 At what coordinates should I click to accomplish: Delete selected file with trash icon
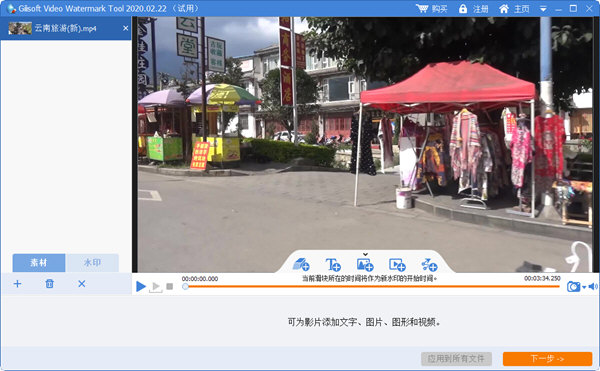(x=49, y=284)
